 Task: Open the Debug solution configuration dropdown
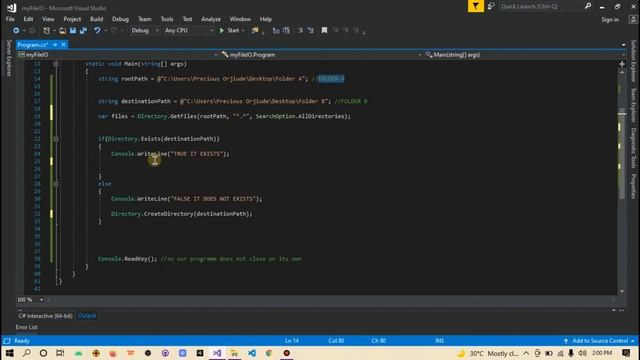click(145, 31)
